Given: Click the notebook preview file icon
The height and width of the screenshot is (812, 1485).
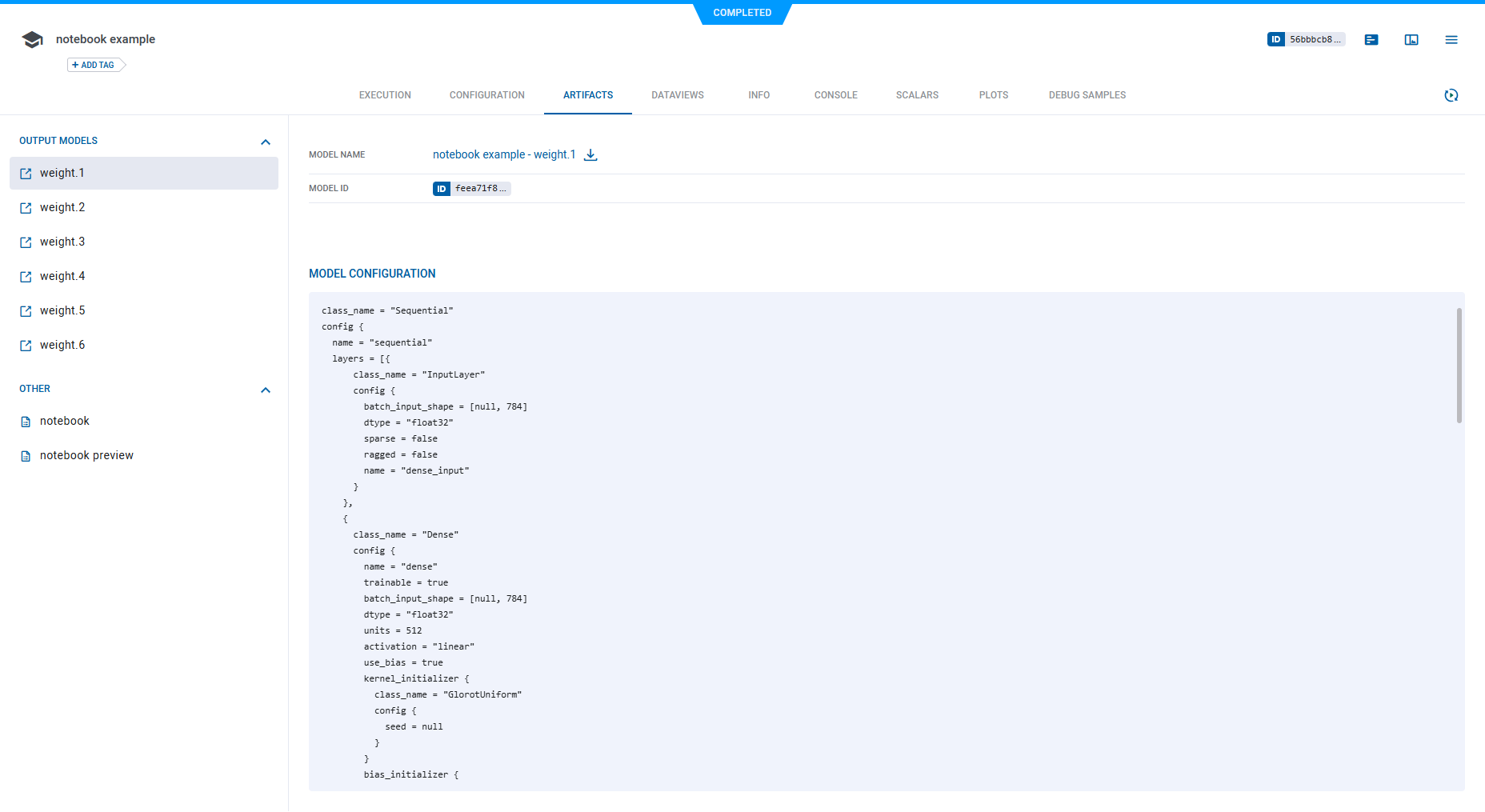Looking at the screenshot, I should click(x=26, y=456).
